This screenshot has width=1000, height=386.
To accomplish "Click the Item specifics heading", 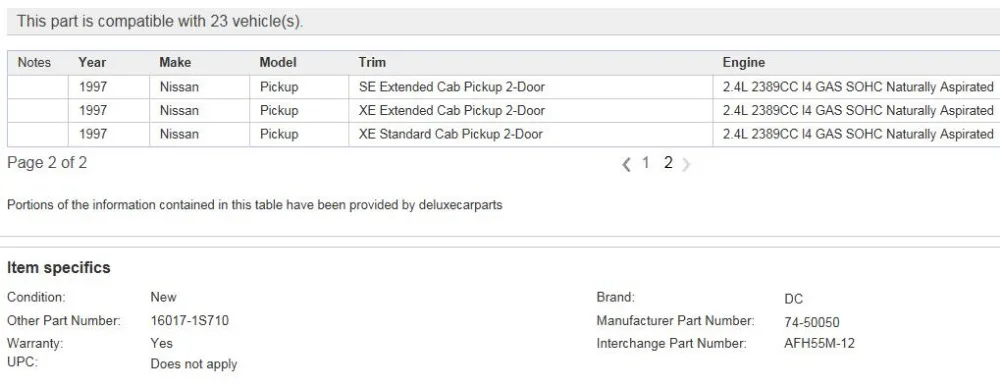I will click(59, 268).
